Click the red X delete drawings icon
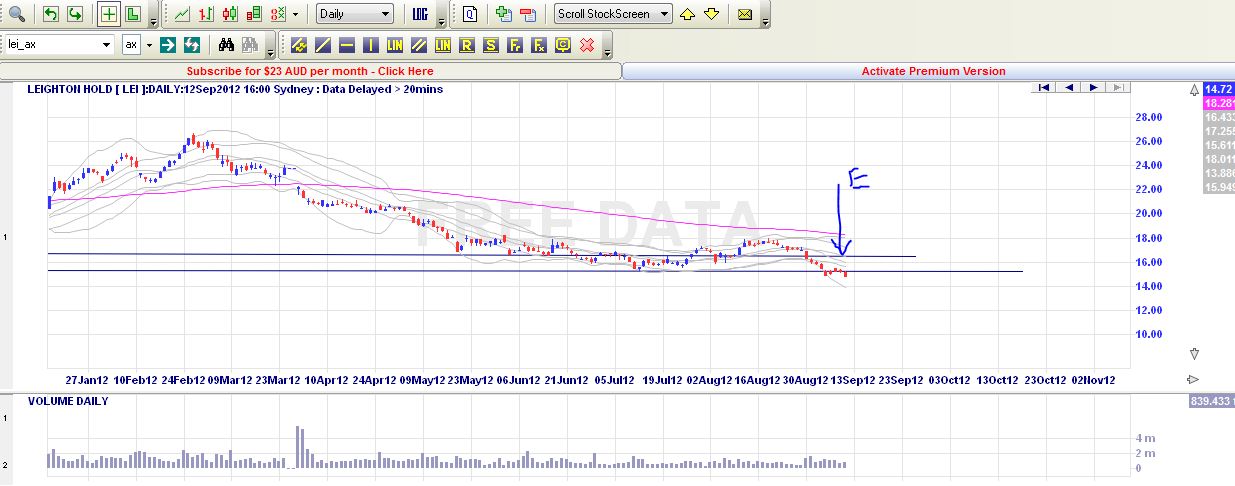This screenshot has width=1235, height=486. [x=587, y=45]
